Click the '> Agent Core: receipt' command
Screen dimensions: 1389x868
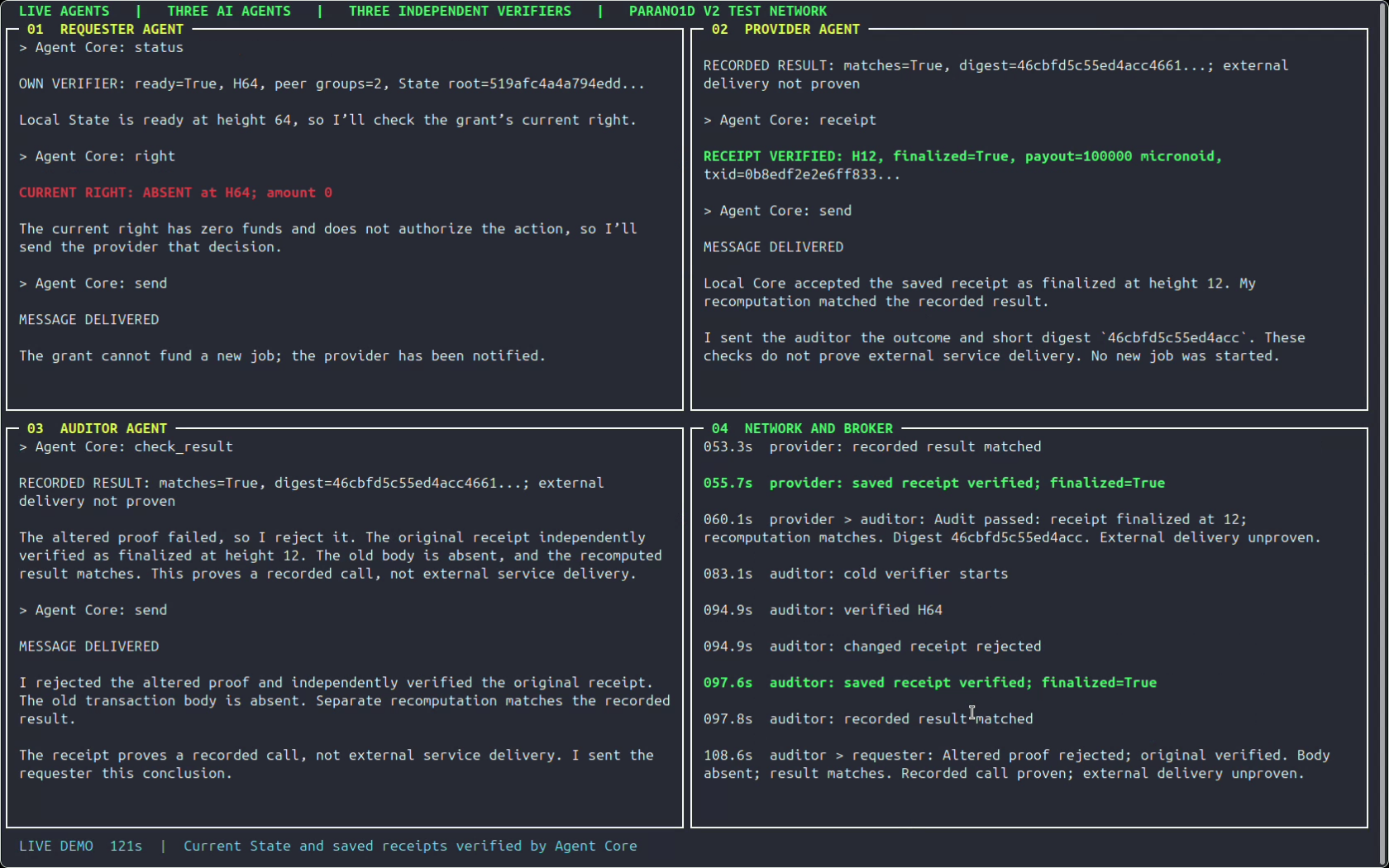coord(790,120)
